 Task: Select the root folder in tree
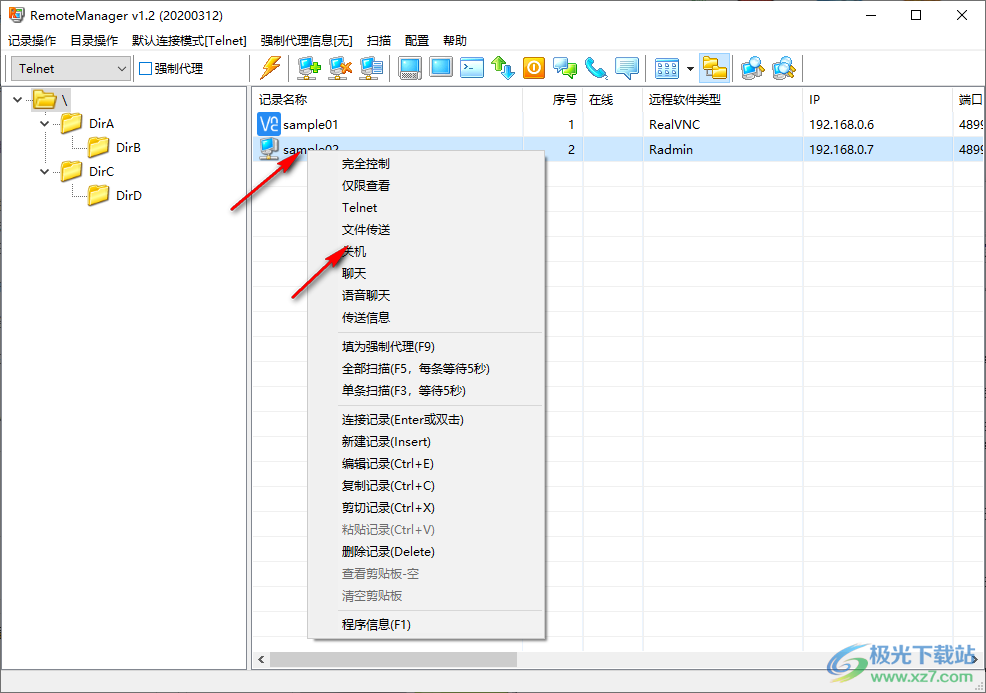[50, 99]
